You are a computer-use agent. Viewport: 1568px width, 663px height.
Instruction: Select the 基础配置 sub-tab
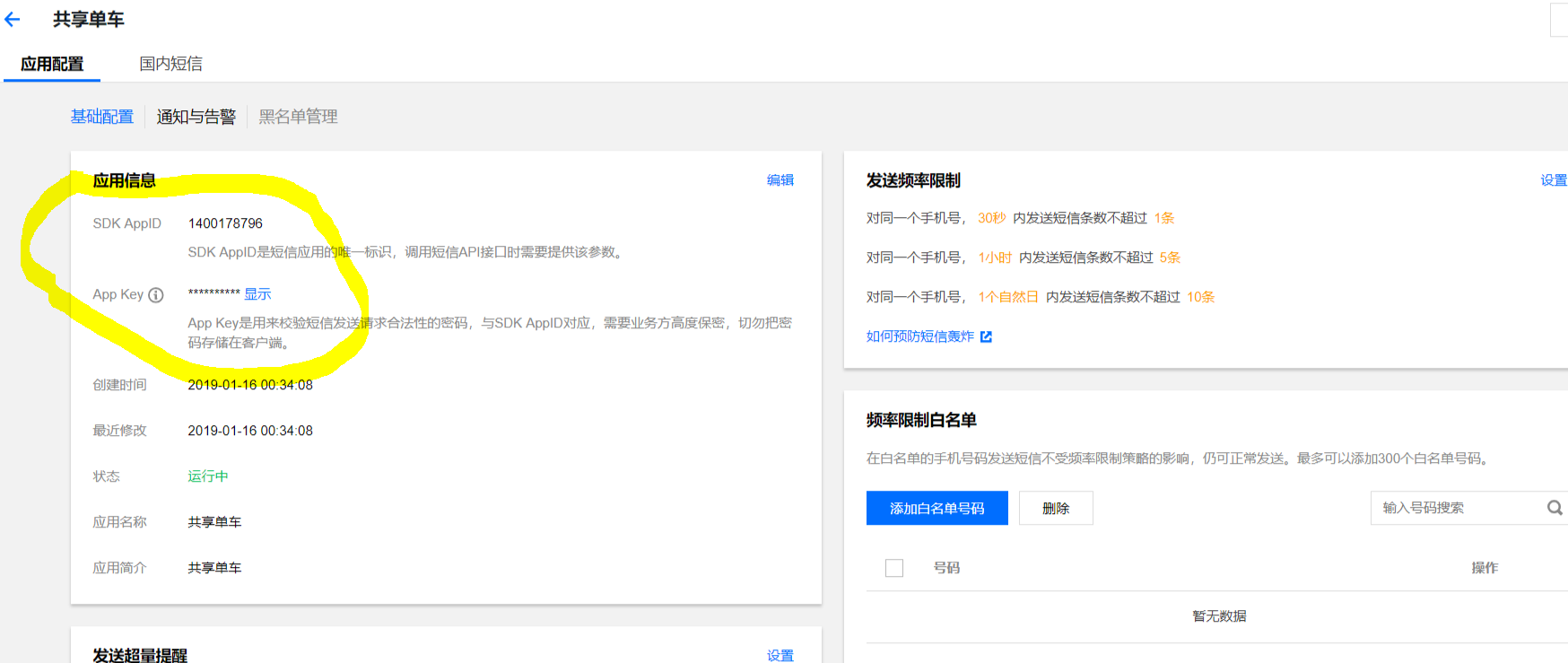pyautogui.click(x=102, y=117)
